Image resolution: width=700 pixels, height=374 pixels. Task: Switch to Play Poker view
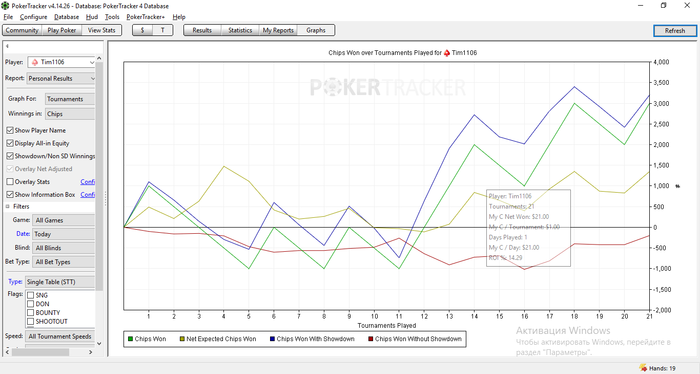(x=62, y=30)
